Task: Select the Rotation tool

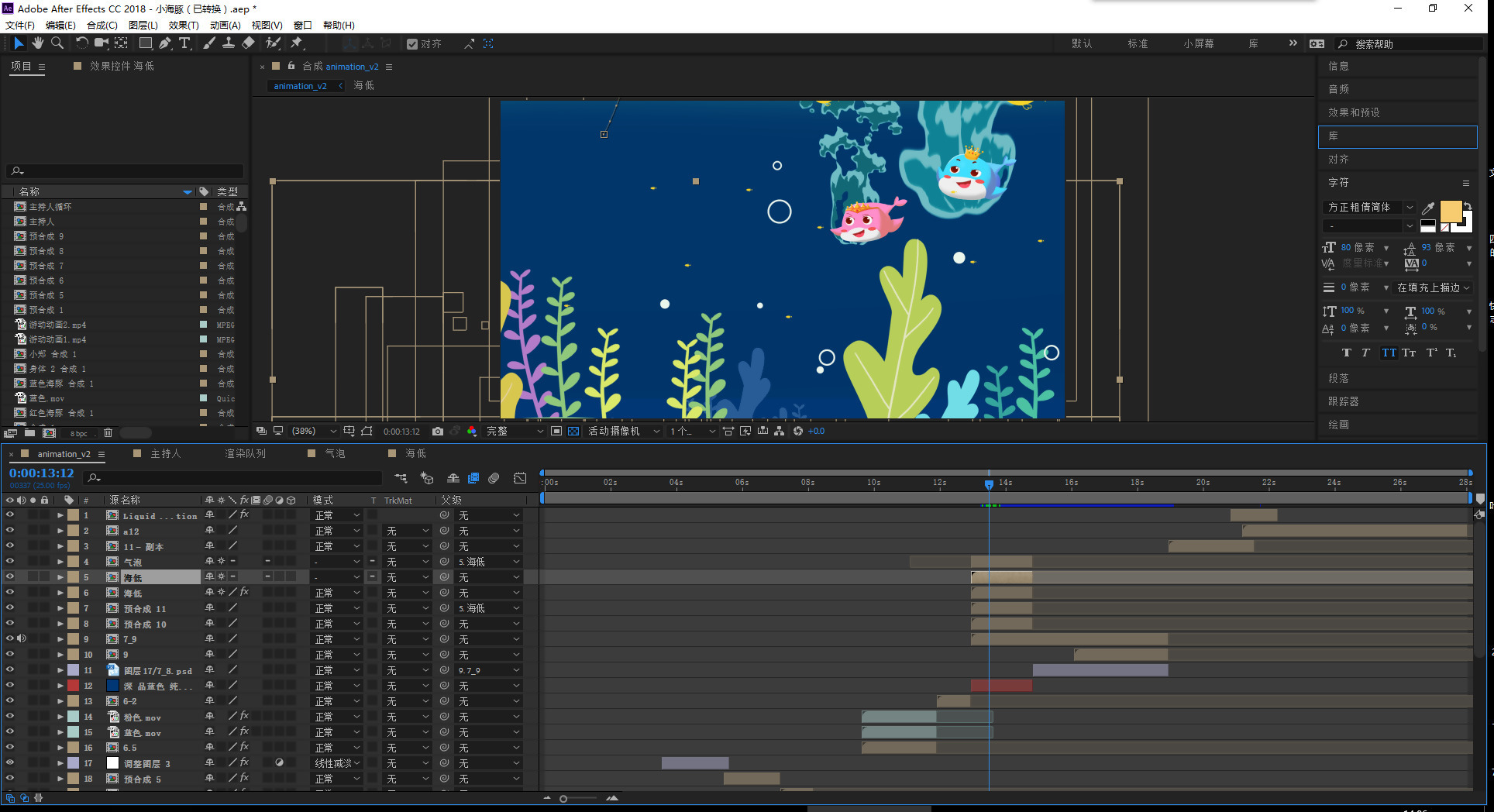Action: coord(82,43)
